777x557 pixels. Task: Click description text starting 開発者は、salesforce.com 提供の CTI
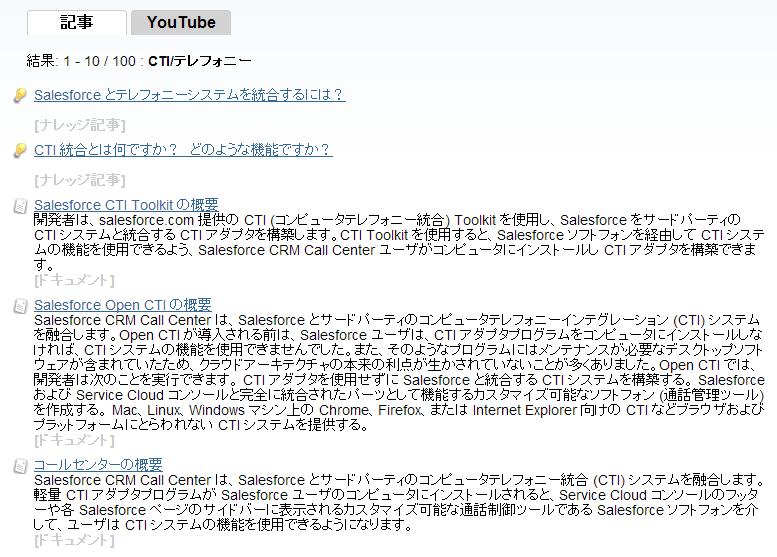coord(399,242)
